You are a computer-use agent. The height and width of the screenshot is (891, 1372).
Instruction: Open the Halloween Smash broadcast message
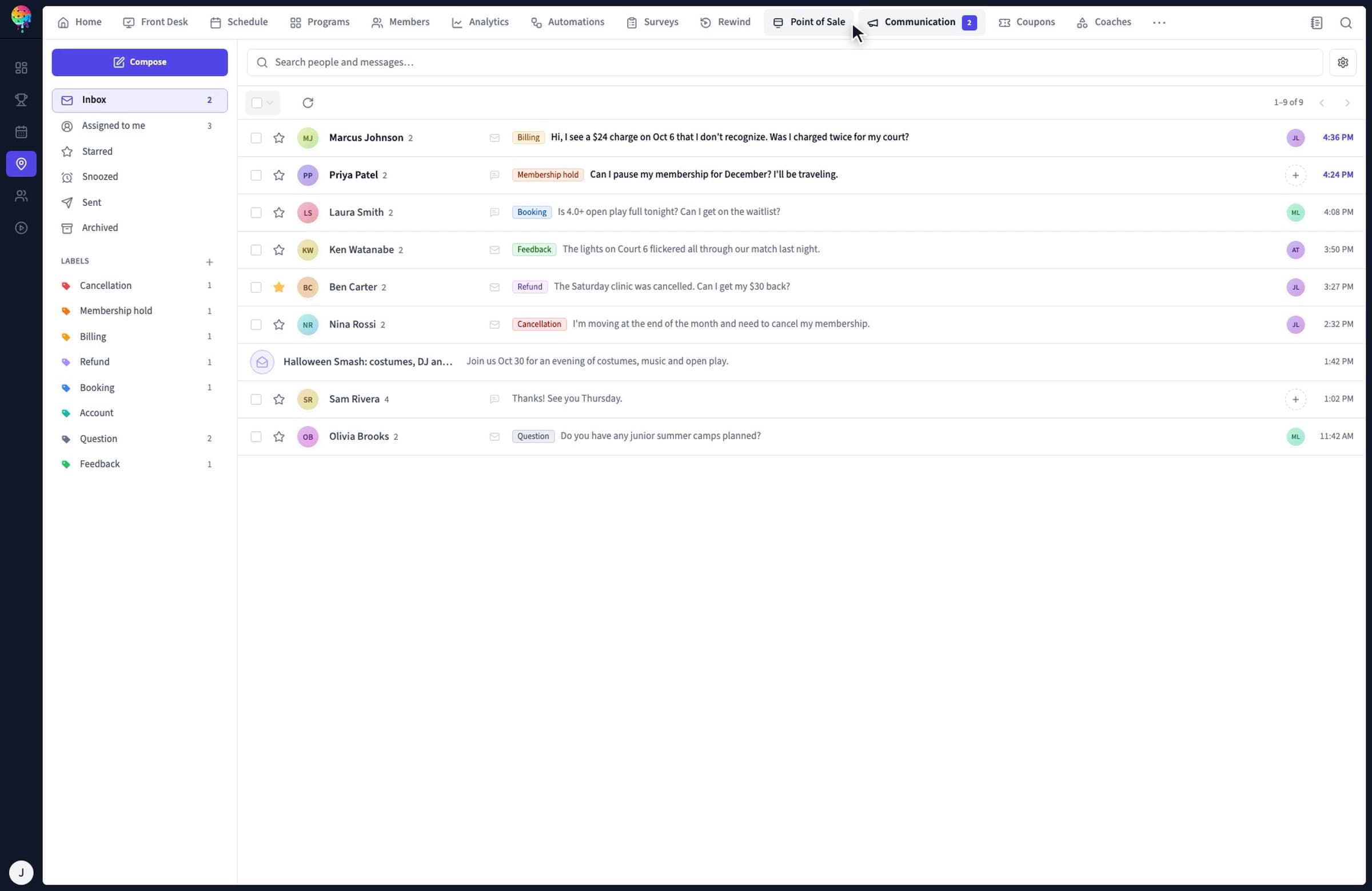tap(801, 361)
